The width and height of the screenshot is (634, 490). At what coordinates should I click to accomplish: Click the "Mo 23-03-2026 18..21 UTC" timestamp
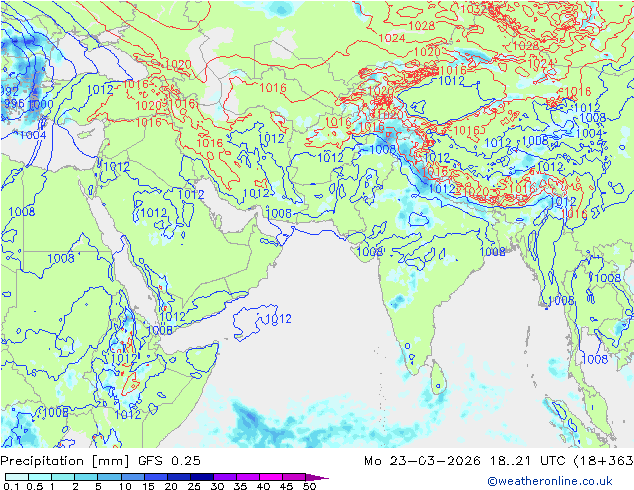(467, 461)
